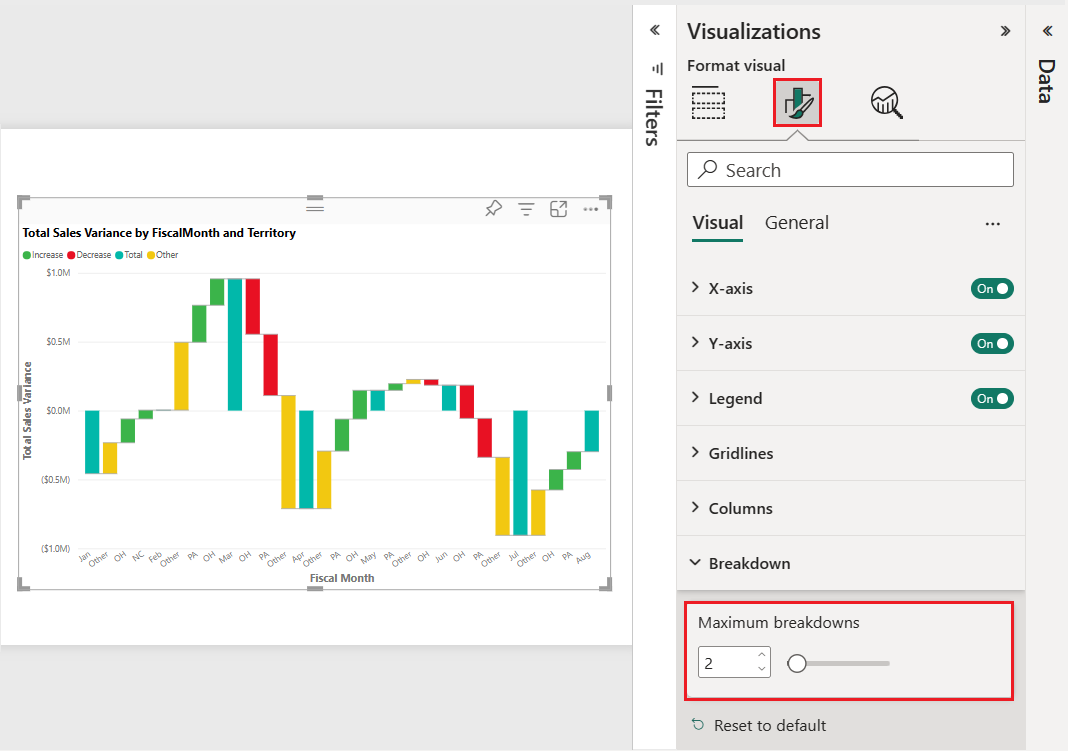Click the Data pane label
1068x751 pixels.
click(1047, 81)
